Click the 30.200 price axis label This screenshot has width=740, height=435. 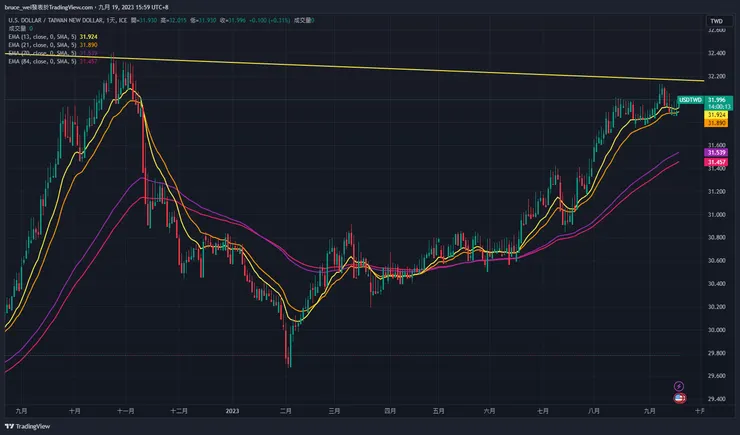[716, 307]
